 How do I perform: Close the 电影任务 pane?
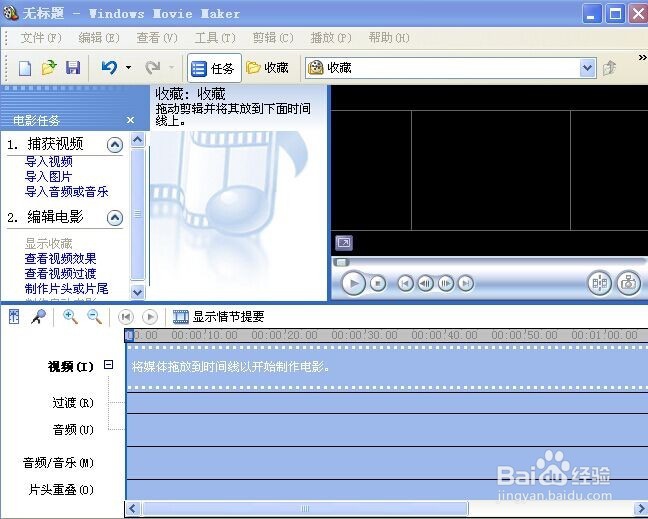[x=131, y=120]
